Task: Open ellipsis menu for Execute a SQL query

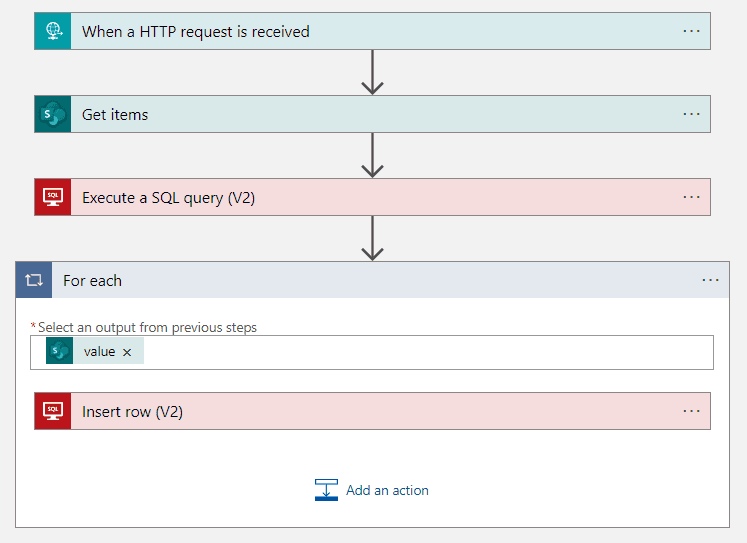Action: (691, 197)
